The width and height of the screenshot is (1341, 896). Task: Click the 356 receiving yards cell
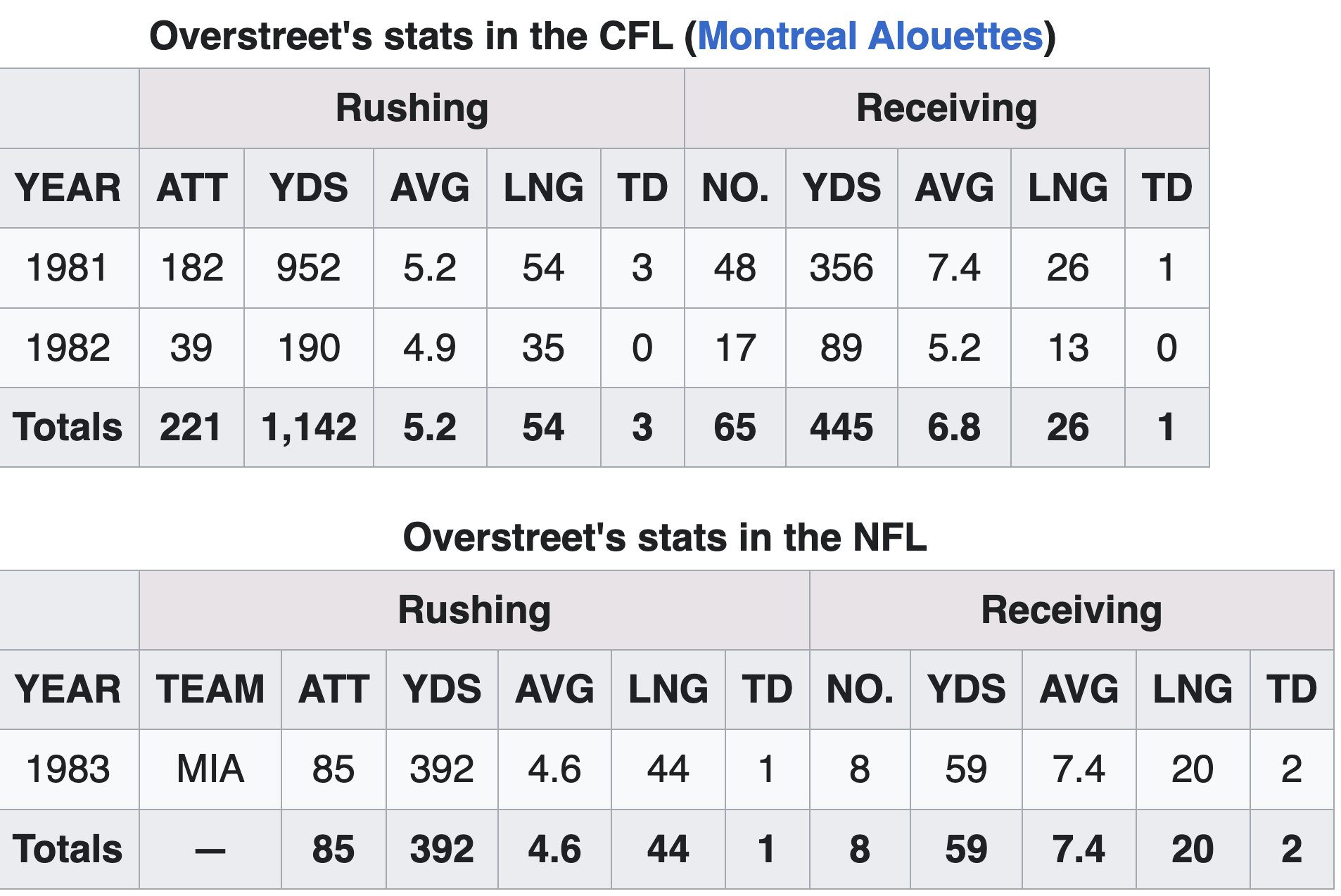841,268
